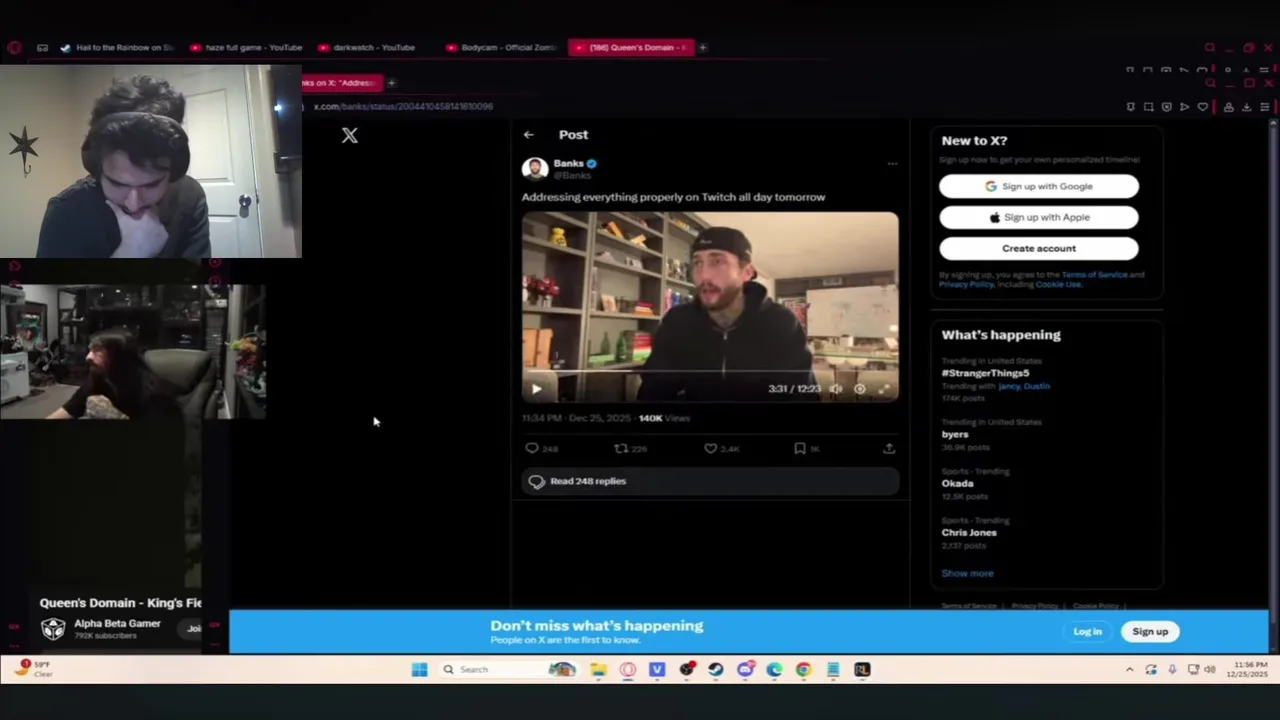Open the Opera GX logo menu
The height and width of the screenshot is (720, 1280).
14,47
